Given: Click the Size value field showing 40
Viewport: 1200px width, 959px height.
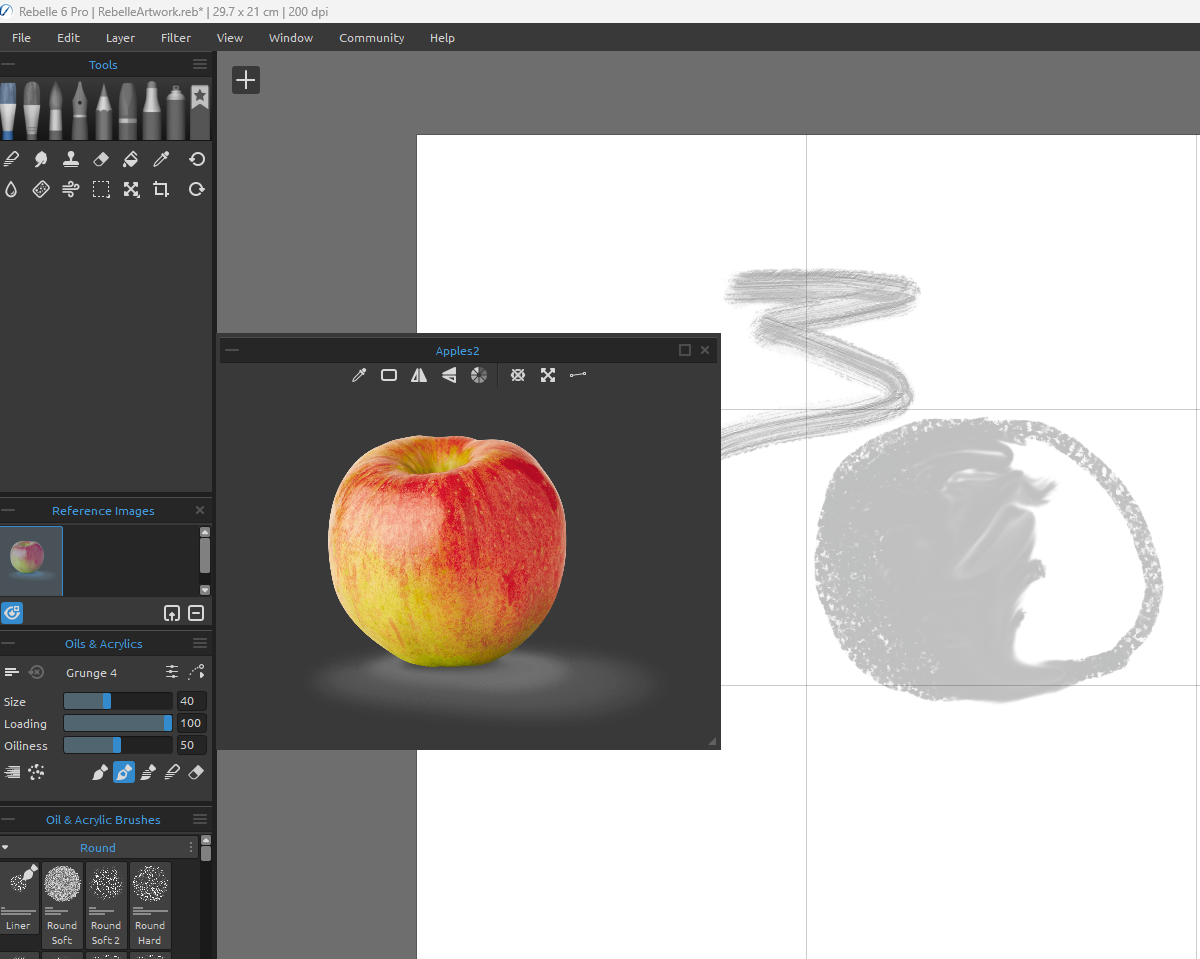Looking at the screenshot, I should coord(192,701).
